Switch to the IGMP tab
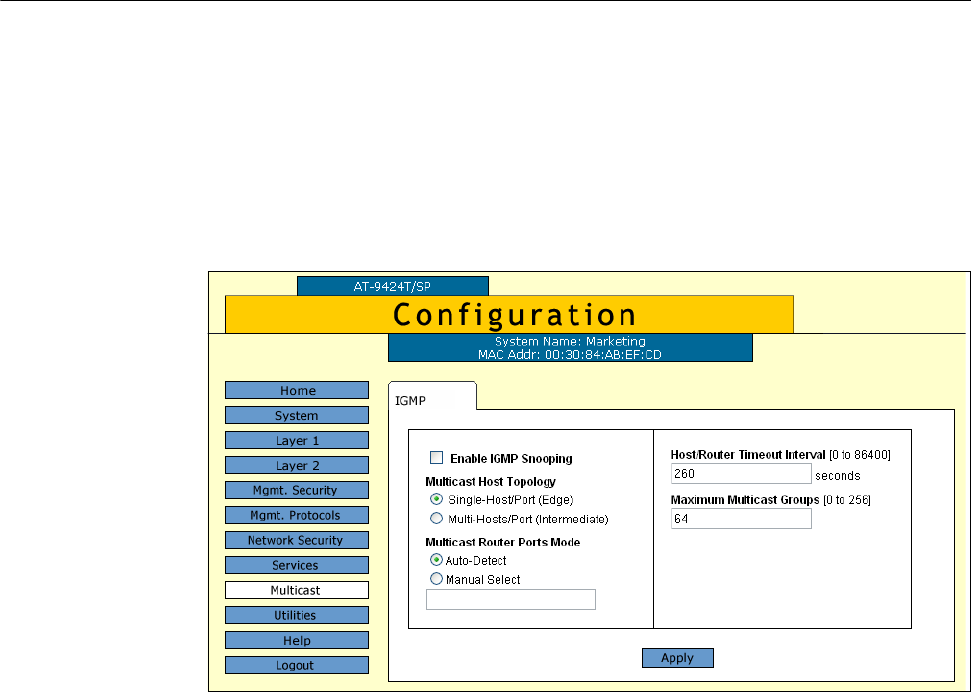 pyautogui.click(x=413, y=398)
